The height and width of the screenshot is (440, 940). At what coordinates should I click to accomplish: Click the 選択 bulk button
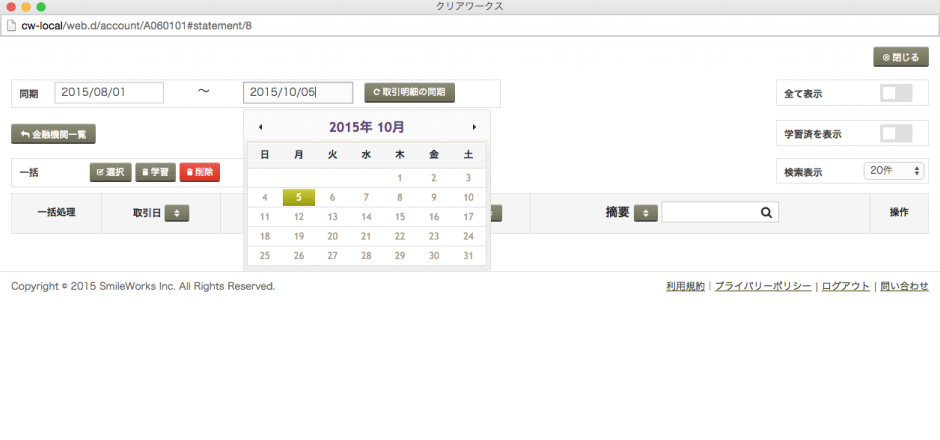pyautogui.click(x=110, y=172)
